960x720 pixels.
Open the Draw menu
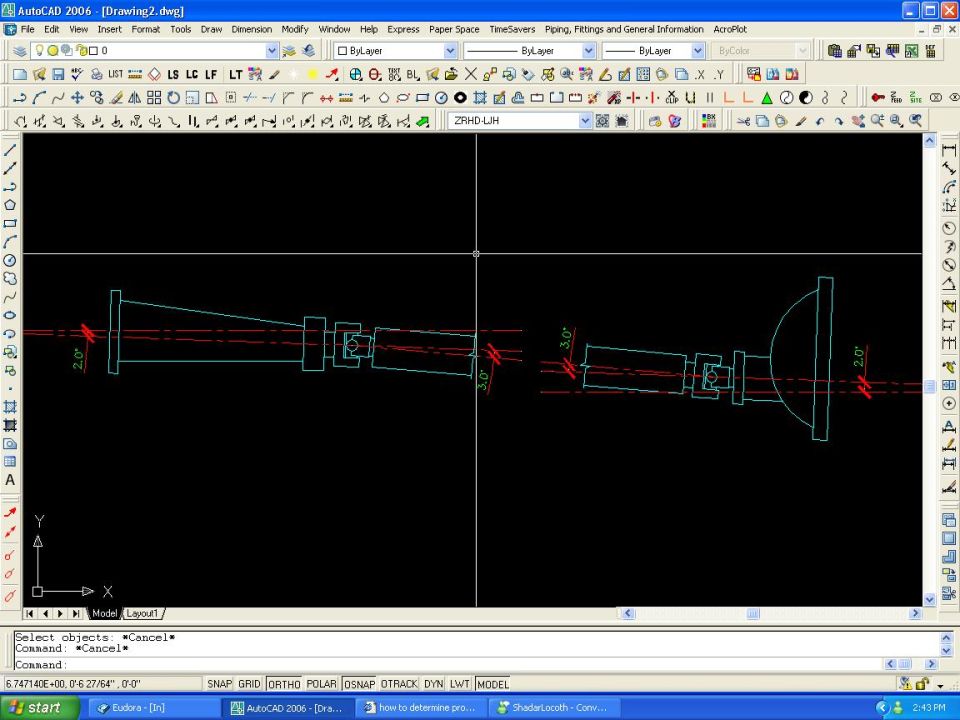pos(211,29)
